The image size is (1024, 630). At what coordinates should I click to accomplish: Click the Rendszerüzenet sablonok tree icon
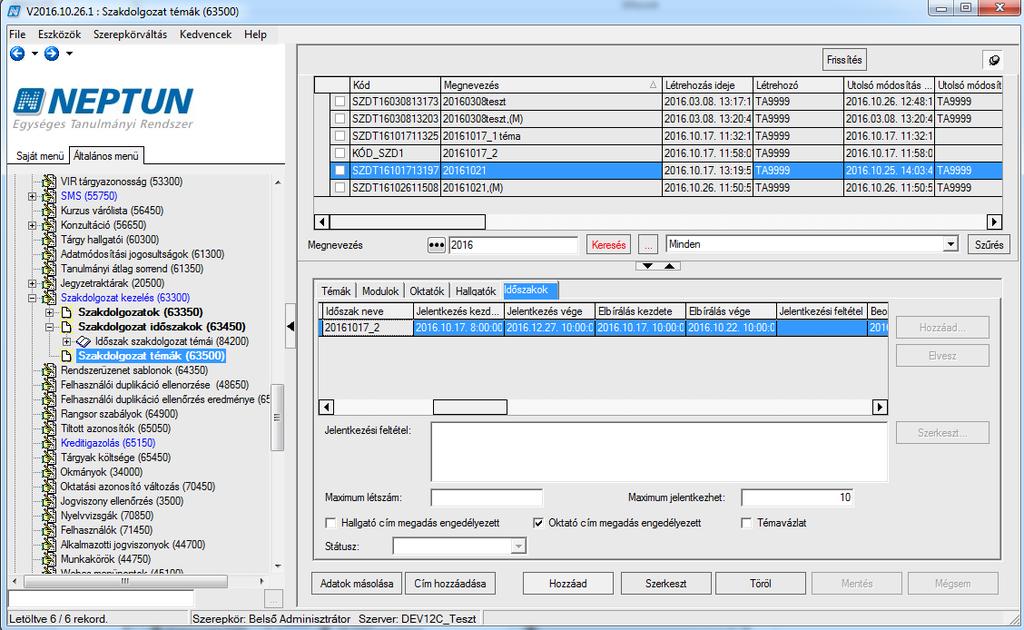[x=49, y=370]
